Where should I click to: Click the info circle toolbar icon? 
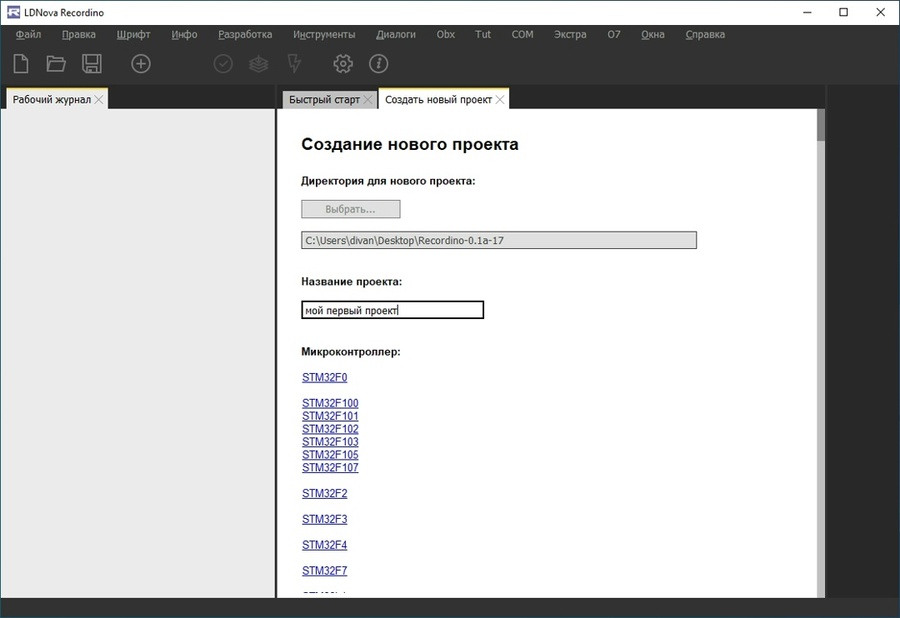[x=378, y=64]
